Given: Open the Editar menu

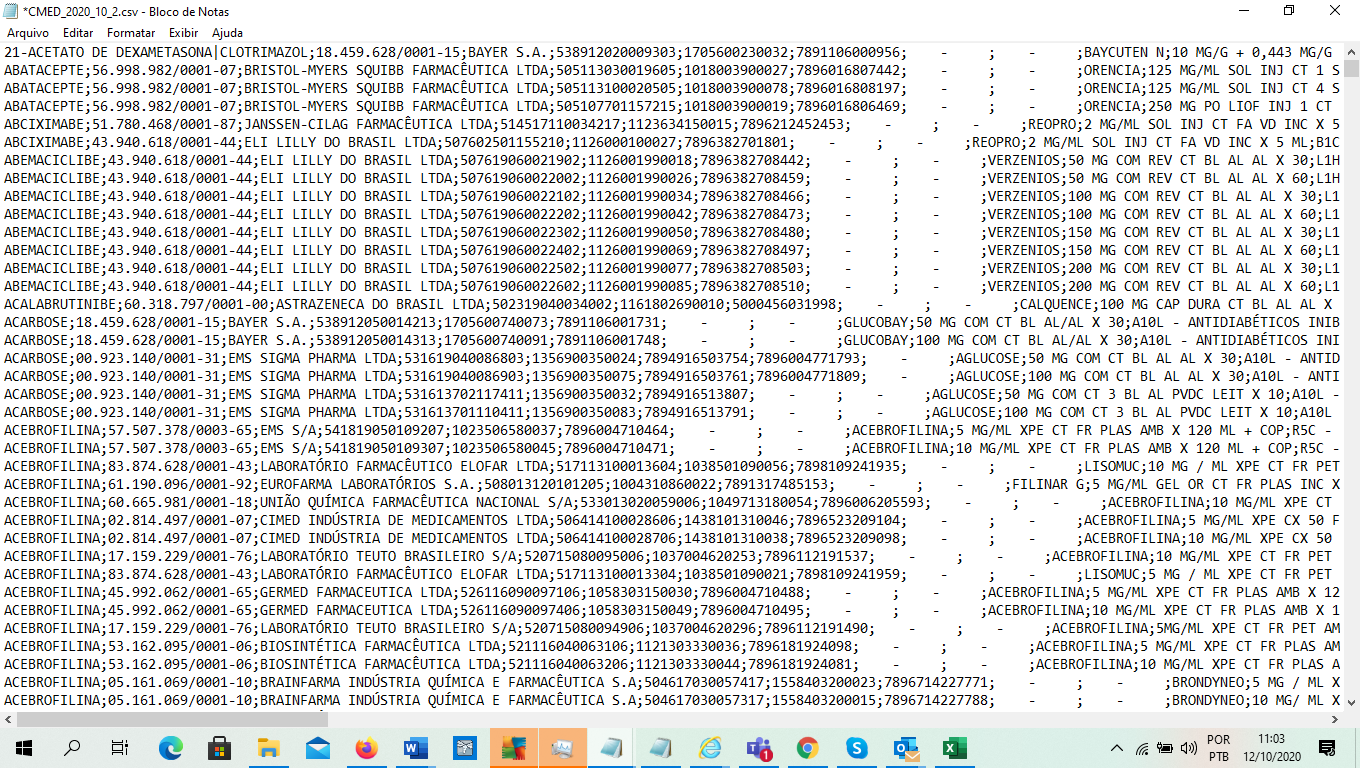Looking at the screenshot, I should [x=80, y=33].
